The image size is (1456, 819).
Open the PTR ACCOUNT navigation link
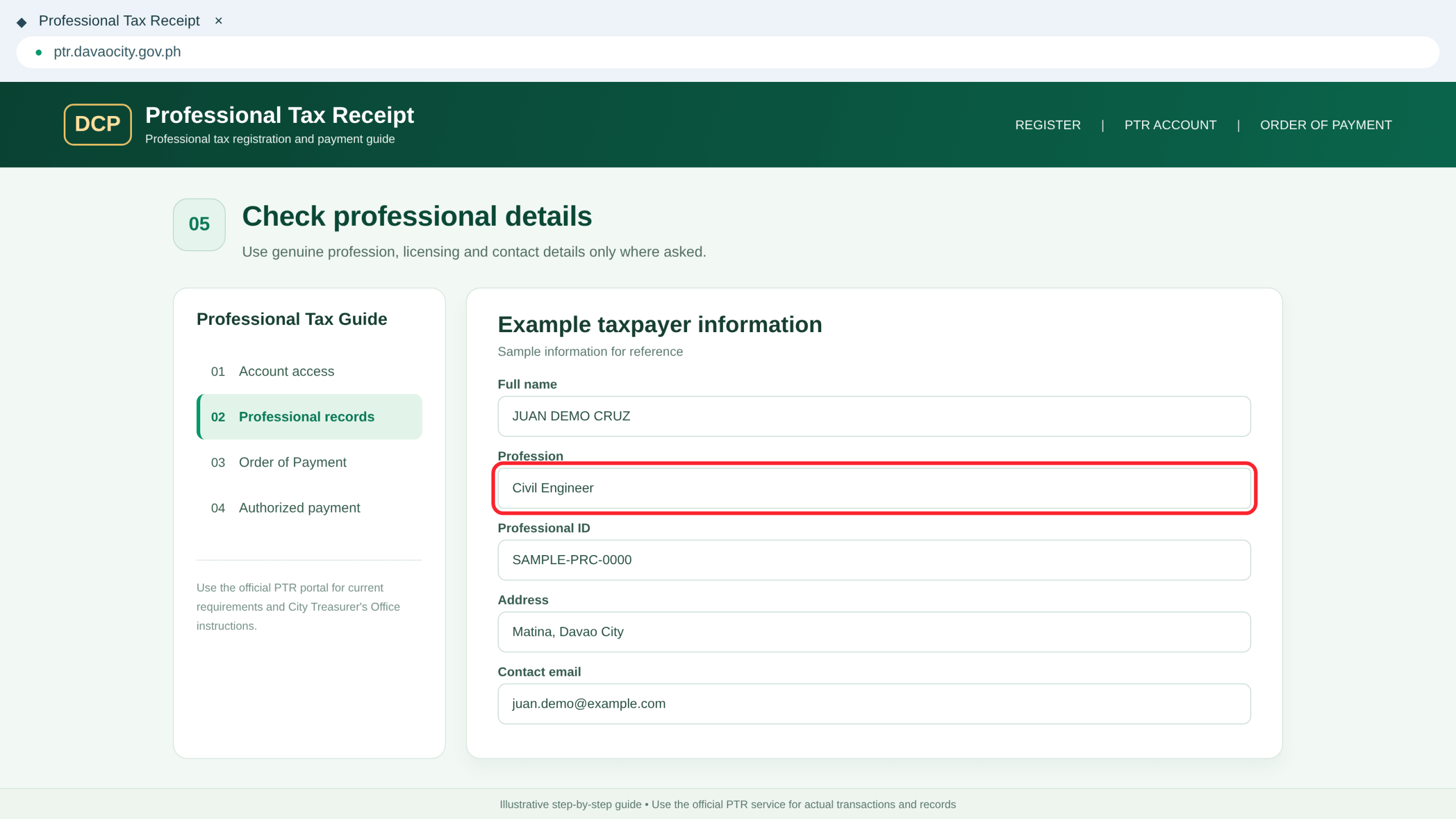point(1170,125)
